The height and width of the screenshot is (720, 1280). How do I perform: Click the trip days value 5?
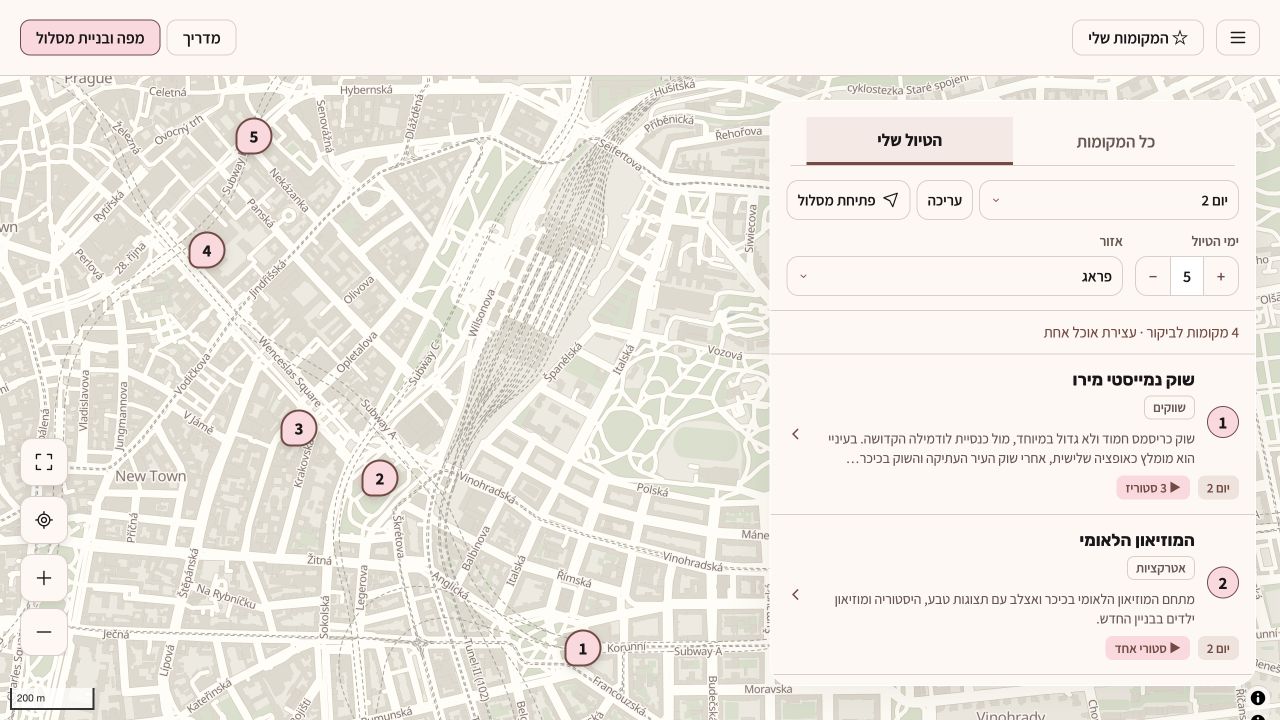pyautogui.click(x=1187, y=276)
